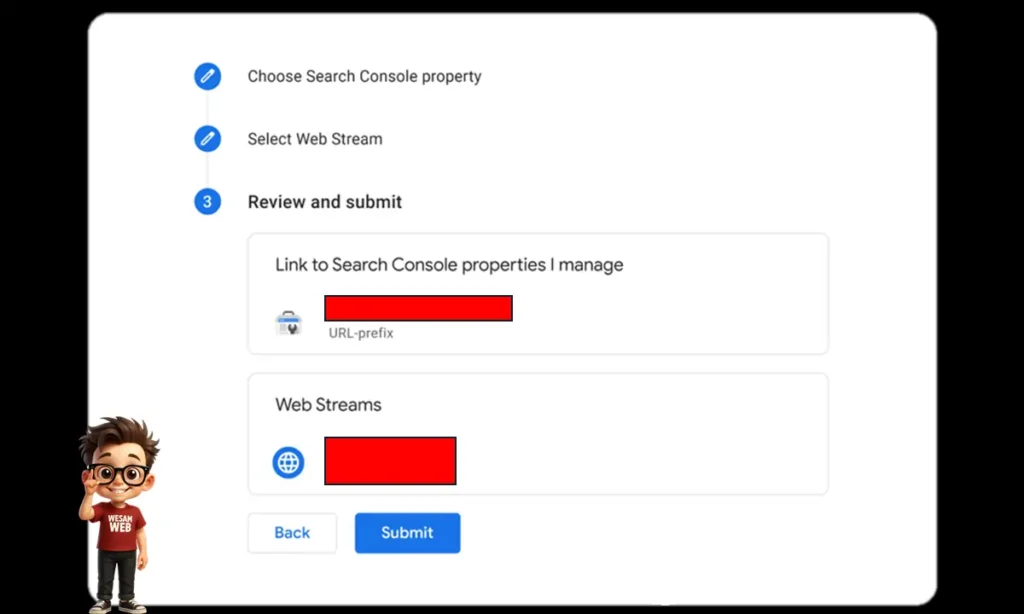Go back using the Back button
The width and height of the screenshot is (1024, 614).
(291, 532)
